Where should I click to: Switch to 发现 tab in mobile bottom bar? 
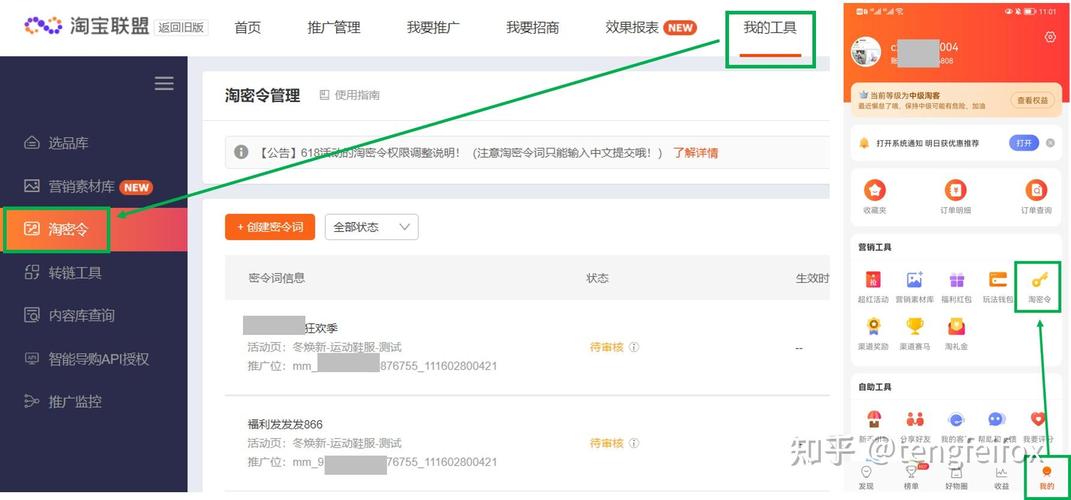pos(866,477)
